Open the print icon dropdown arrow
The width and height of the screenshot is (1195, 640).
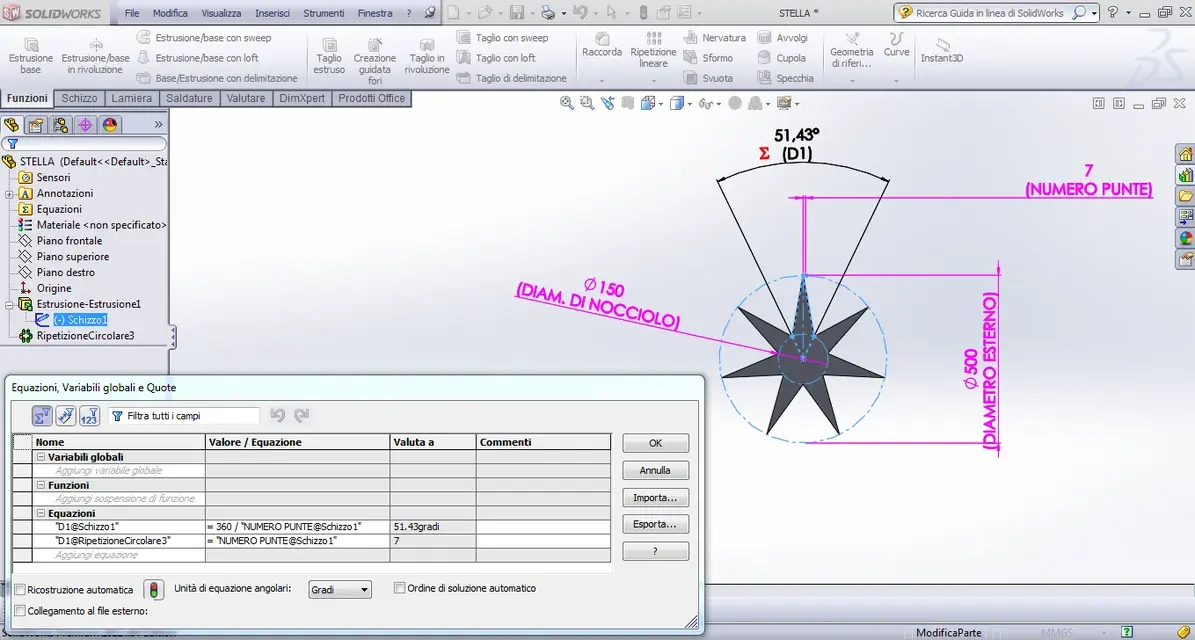click(564, 13)
